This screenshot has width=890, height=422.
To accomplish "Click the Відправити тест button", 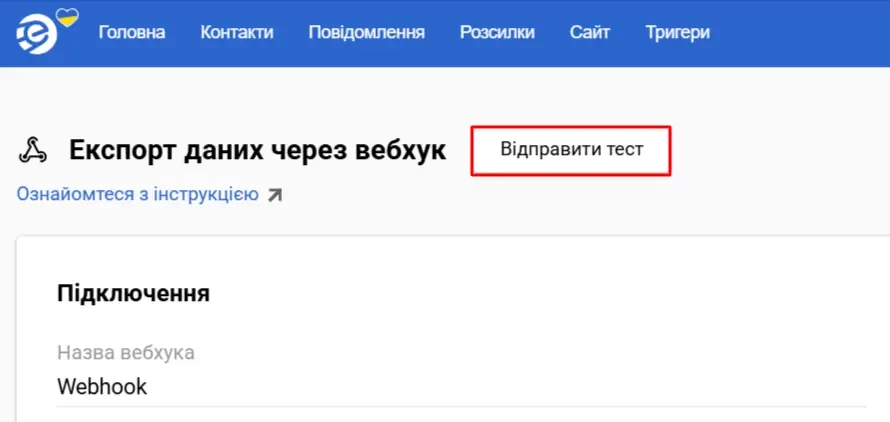I will pos(571,151).
